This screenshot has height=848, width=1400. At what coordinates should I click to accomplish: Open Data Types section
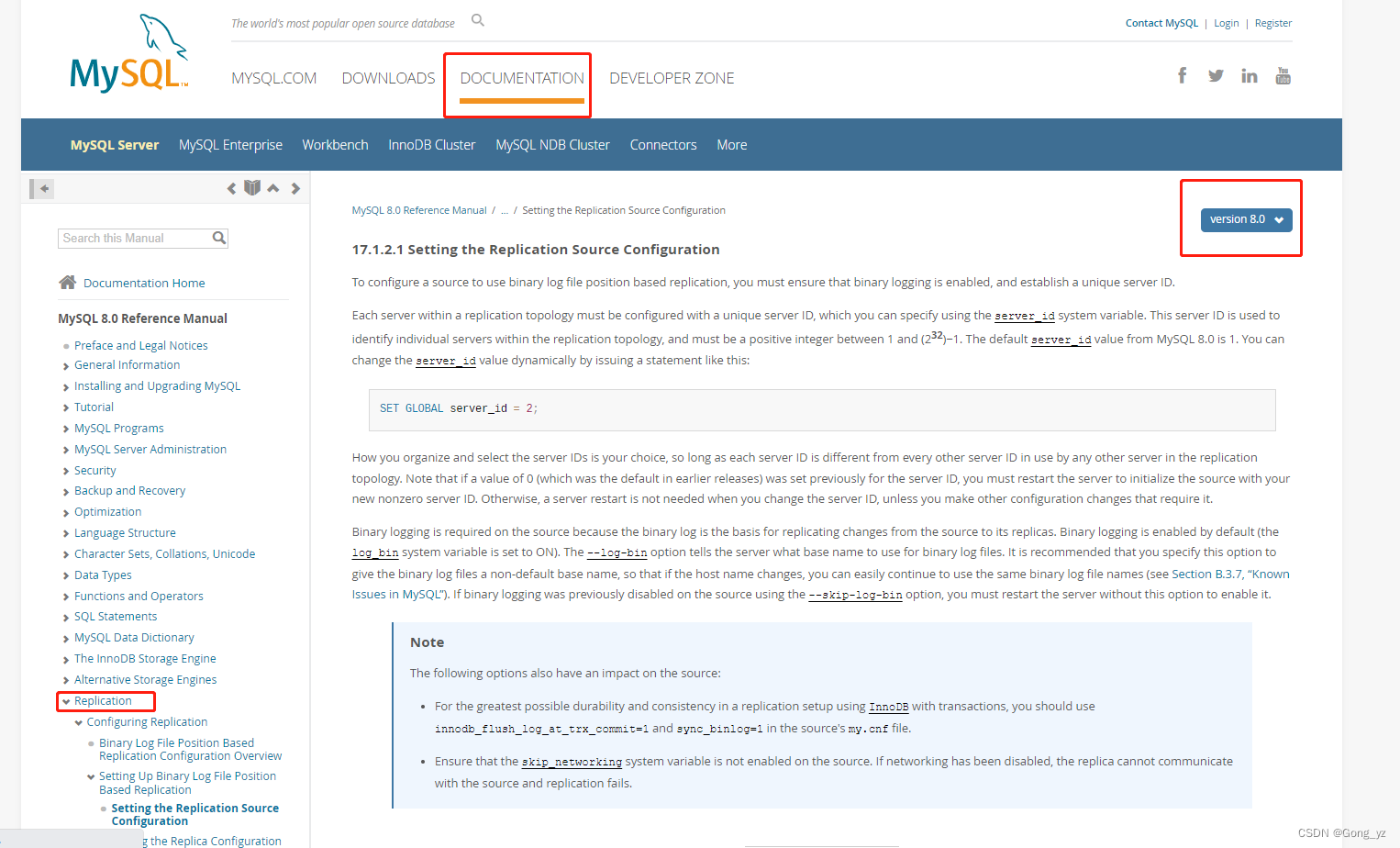103,575
